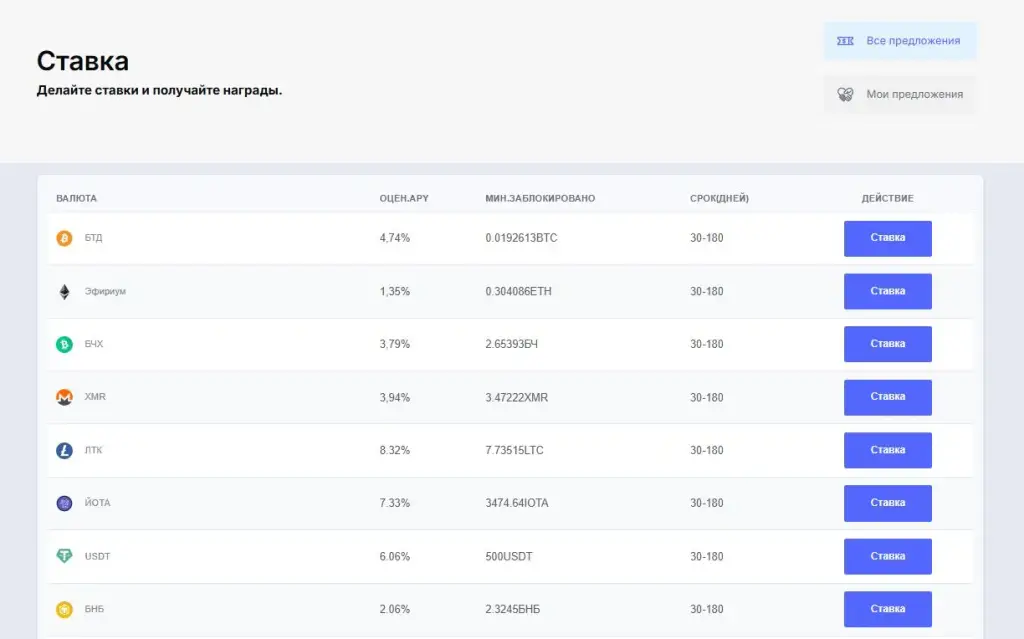The image size is (1024, 639).
Task: Click the Monero XMR icon
Action: point(64,397)
